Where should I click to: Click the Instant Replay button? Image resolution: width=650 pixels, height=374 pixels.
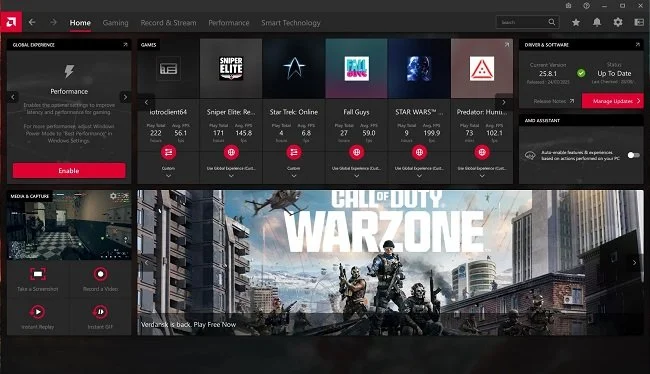38,317
